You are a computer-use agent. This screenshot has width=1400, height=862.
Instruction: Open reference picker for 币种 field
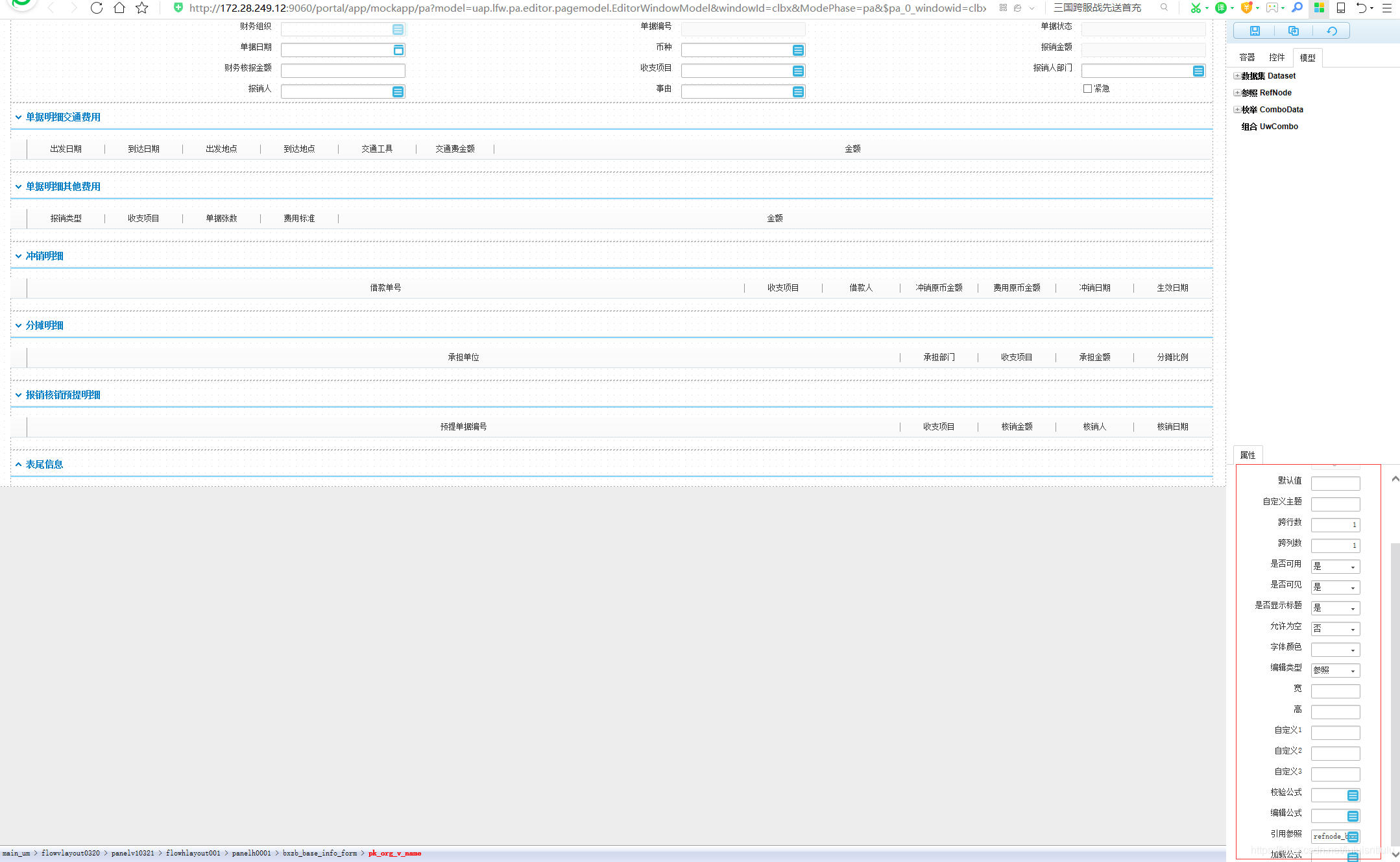[798, 51]
